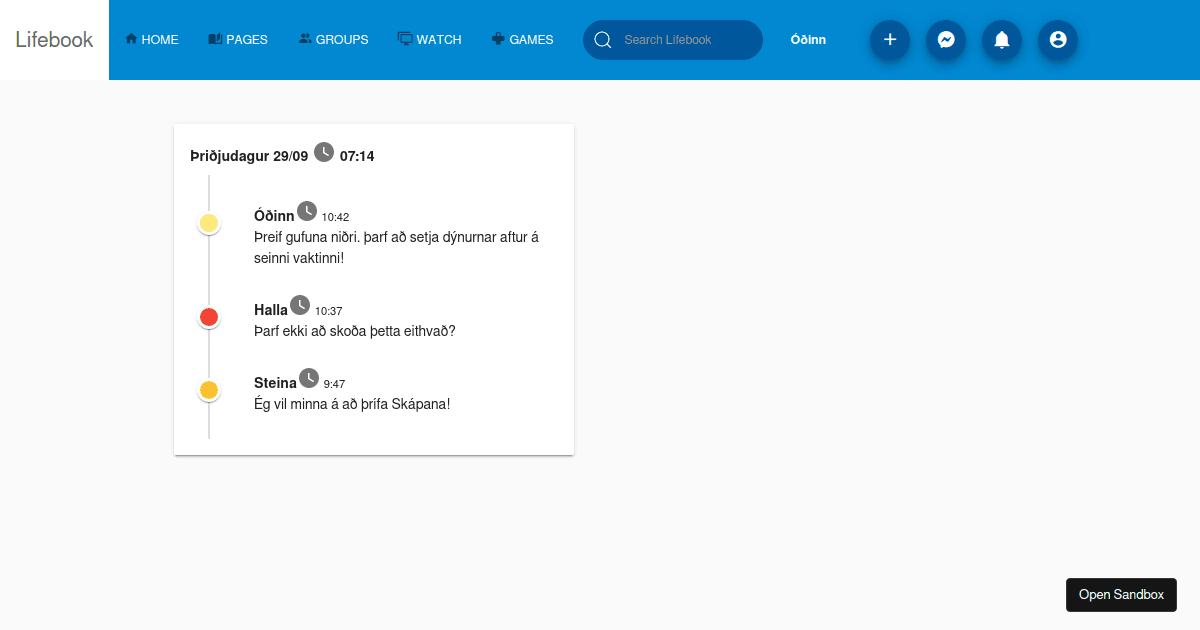Click the Home icon in navigation bar

coord(131,39)
